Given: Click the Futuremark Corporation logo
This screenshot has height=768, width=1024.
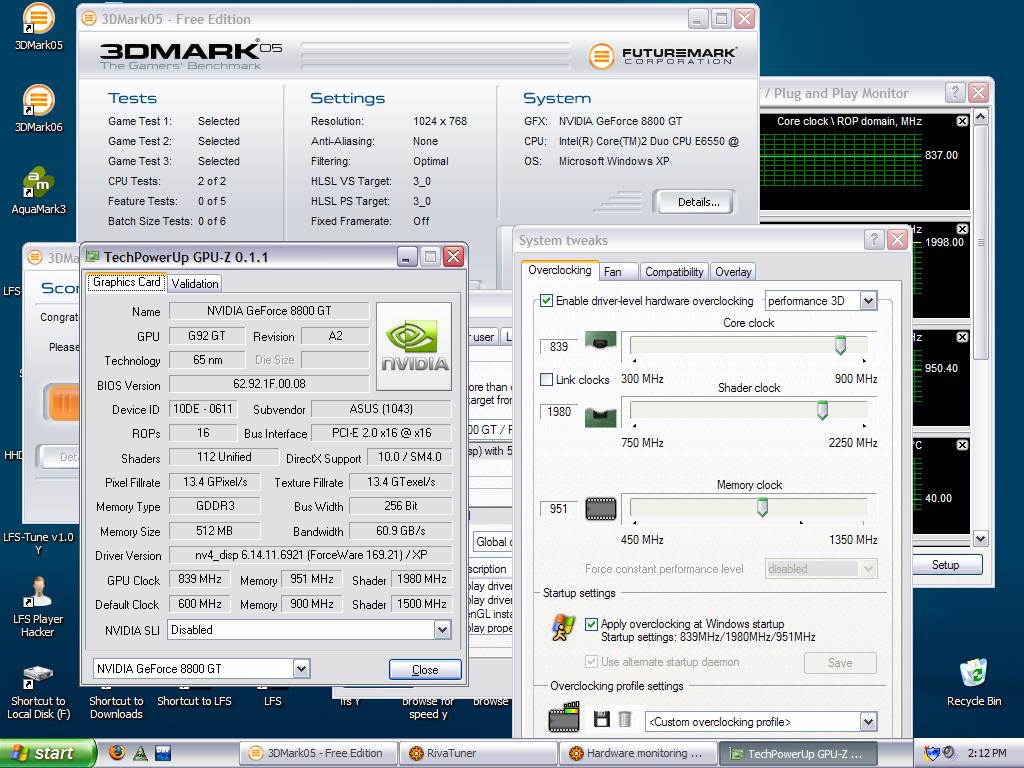Looking at the screenshot, I should coord(662,56).
